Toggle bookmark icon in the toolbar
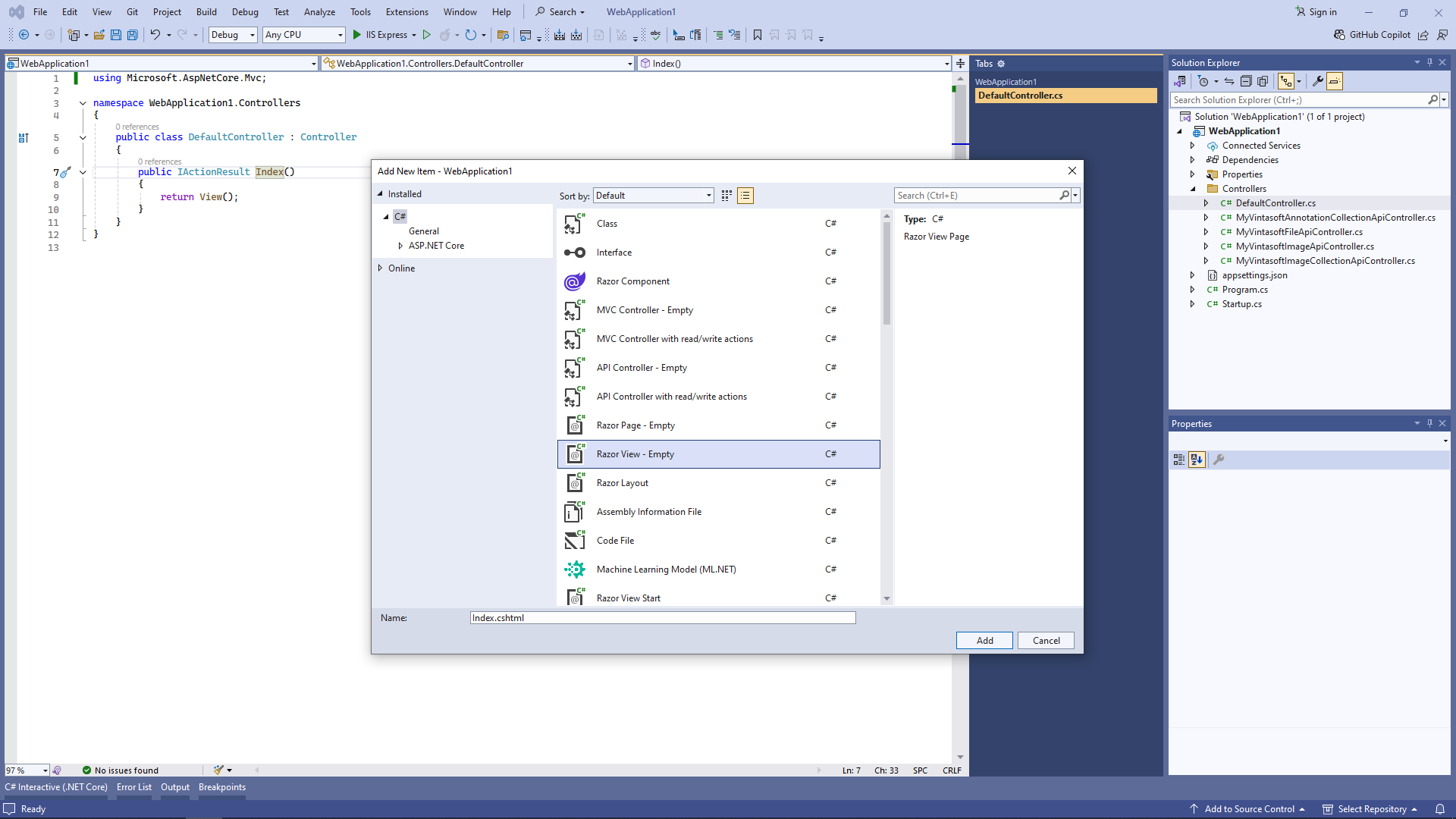 click(x=757, y=35)
